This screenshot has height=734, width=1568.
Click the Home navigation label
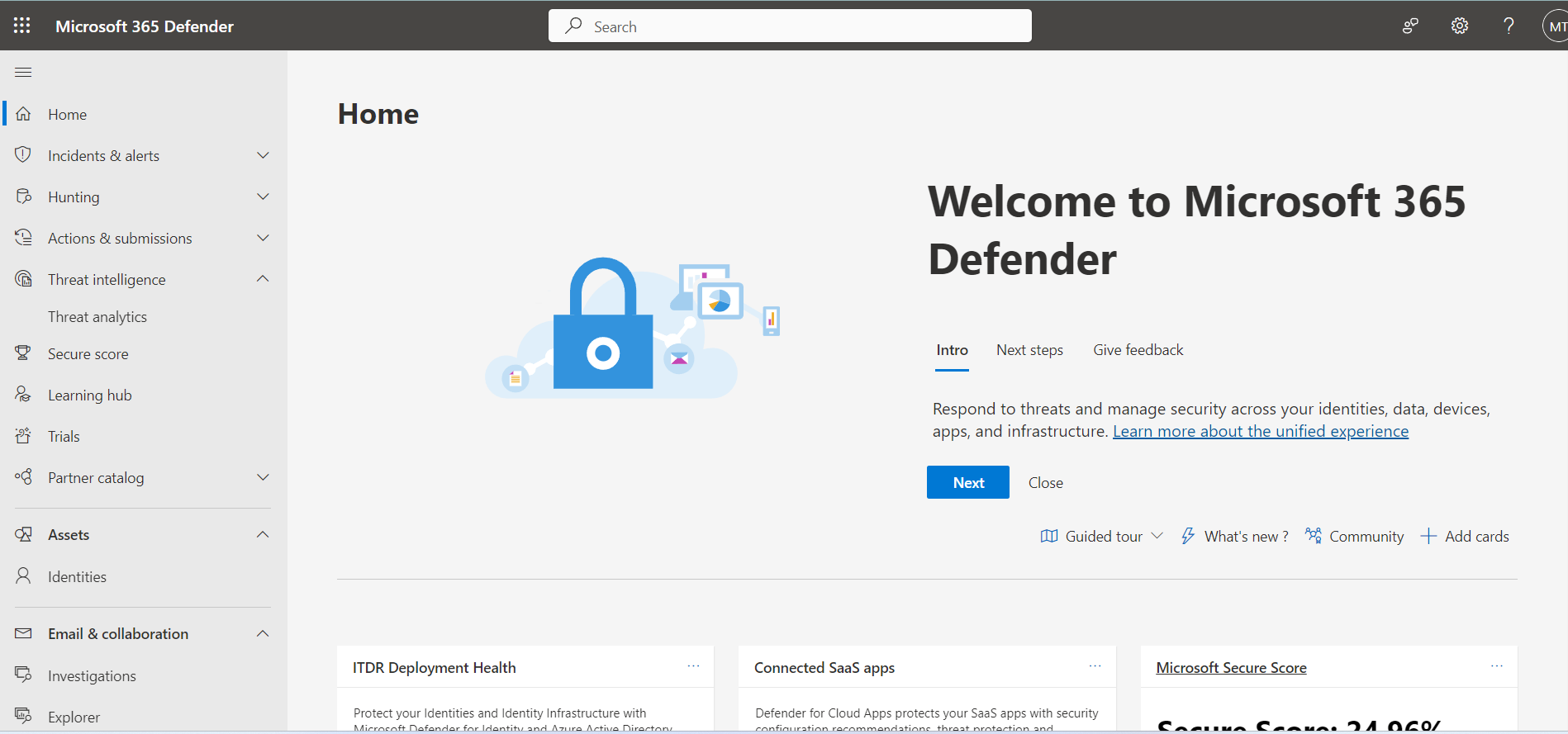click(x=67, y=115)
